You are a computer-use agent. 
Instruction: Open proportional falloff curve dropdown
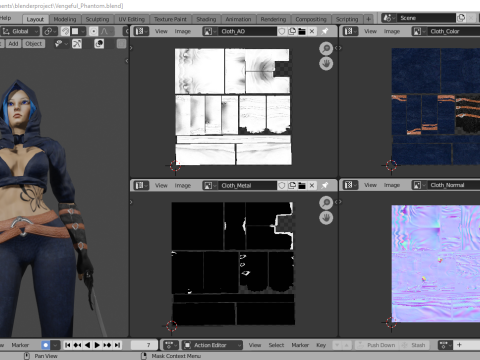click(x=107, y=31)
